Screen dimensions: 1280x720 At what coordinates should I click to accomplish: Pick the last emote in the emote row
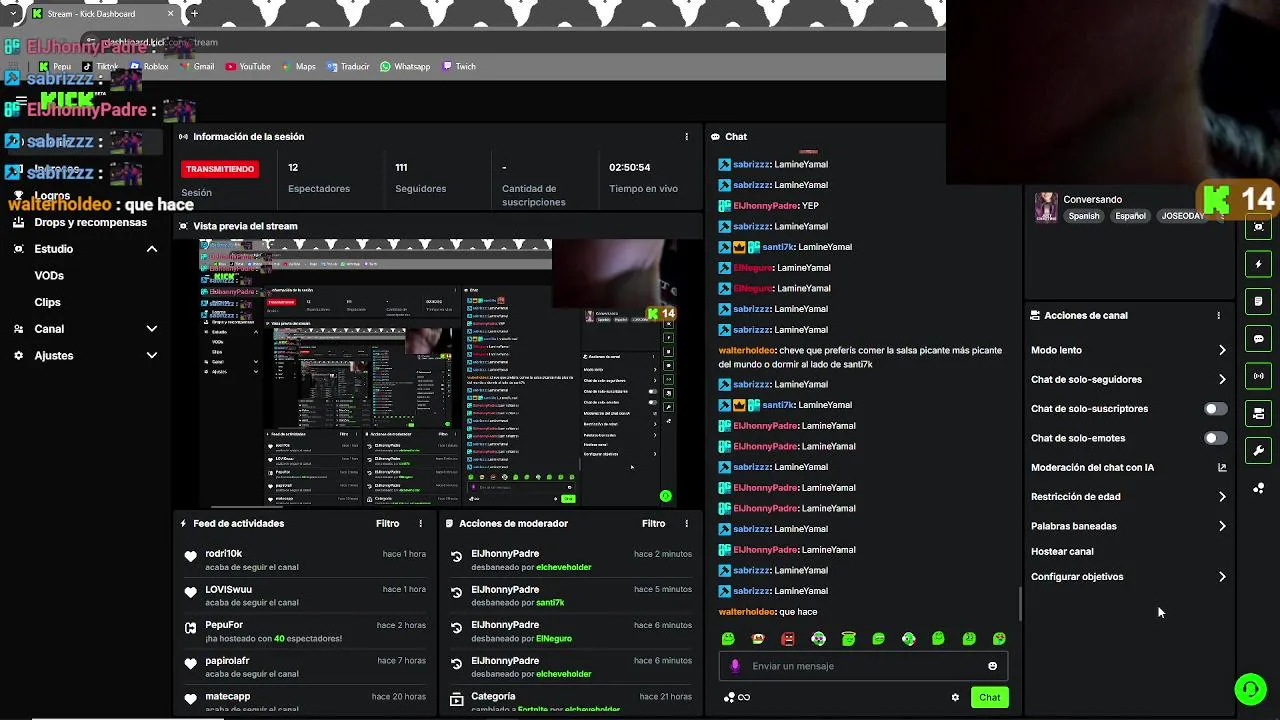click(x=999, y=639)
